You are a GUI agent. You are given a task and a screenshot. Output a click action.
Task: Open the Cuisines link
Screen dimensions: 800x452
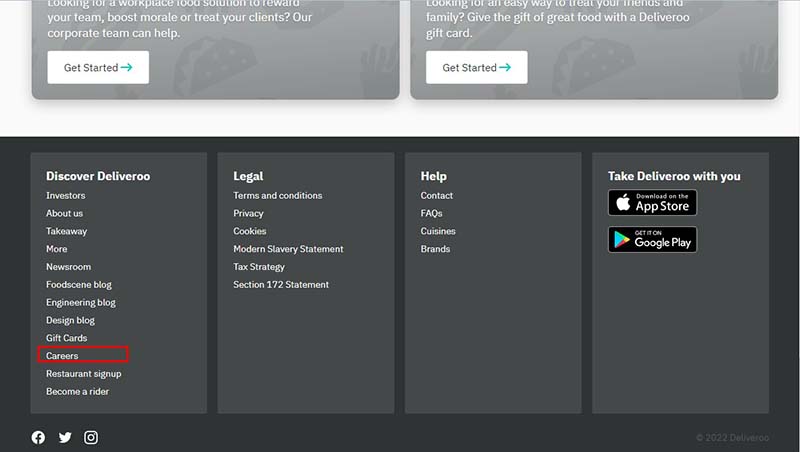[438, 231]
